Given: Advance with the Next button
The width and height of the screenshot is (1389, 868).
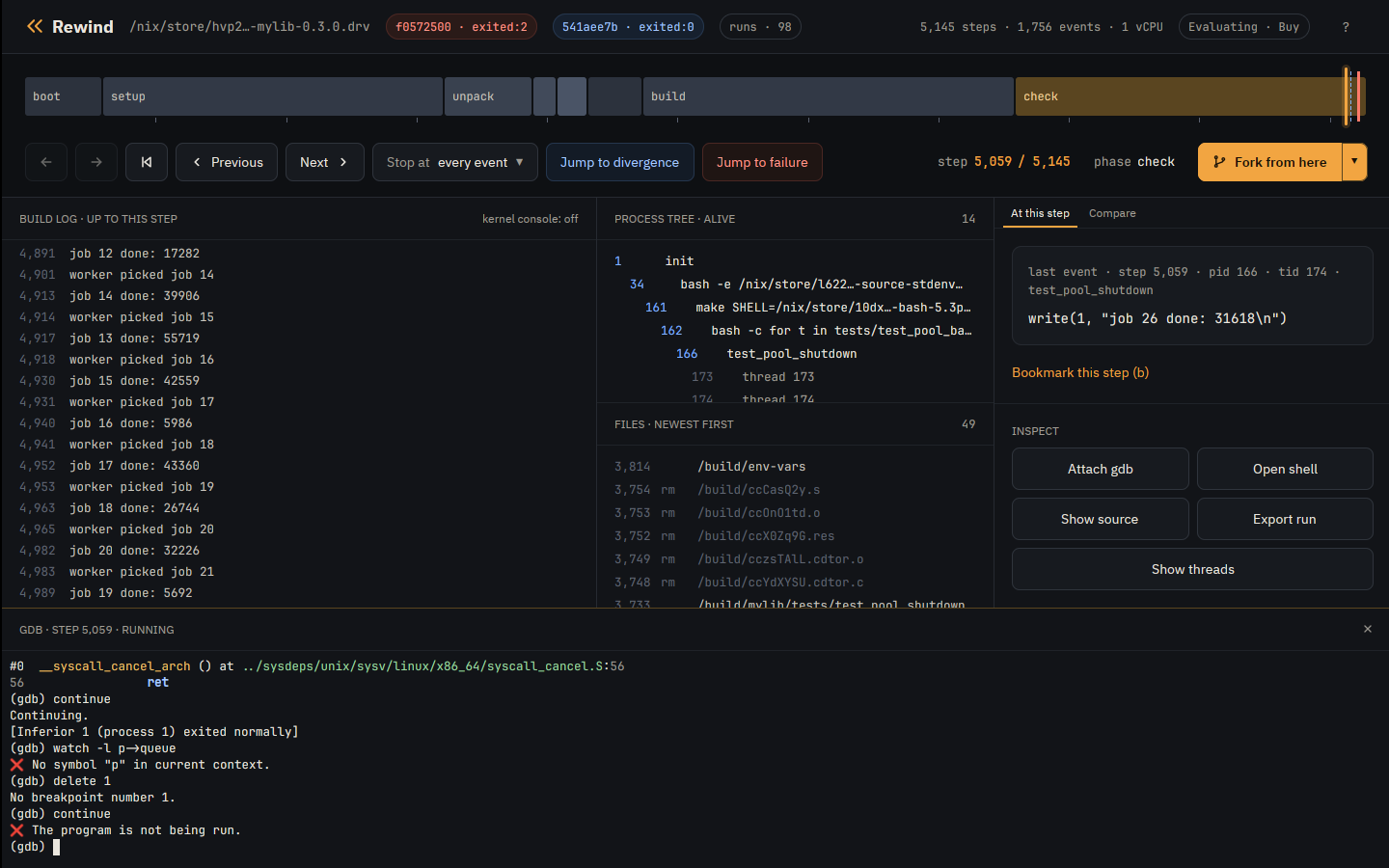Looking at the screenshot, I should (324, 162).
